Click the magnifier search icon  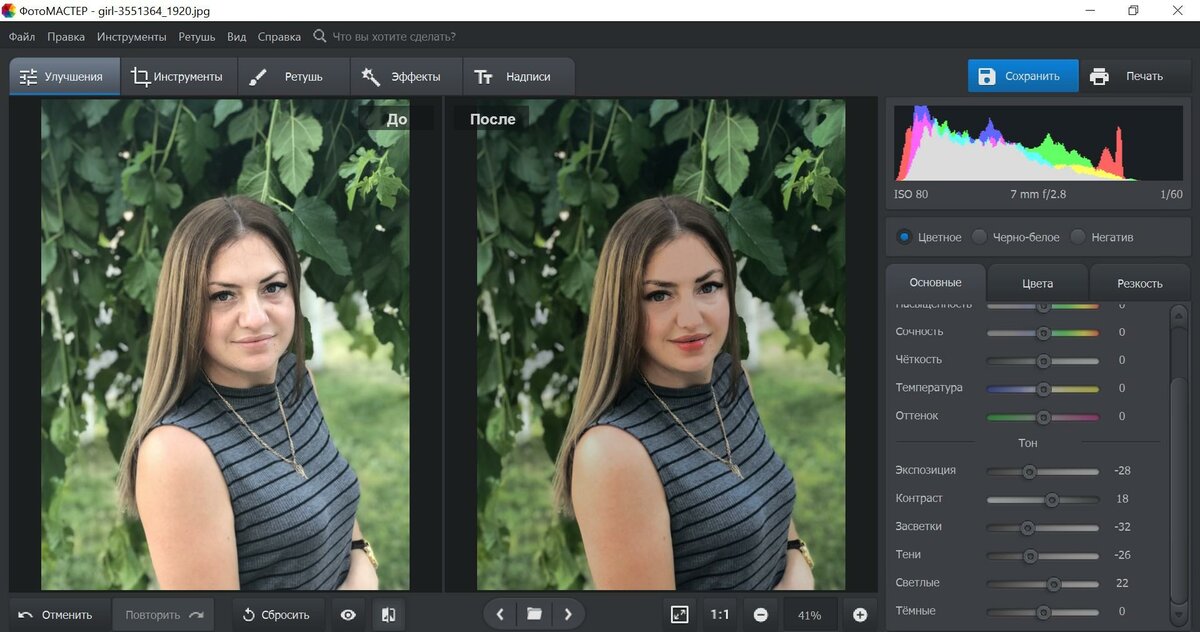pos(319,36)
